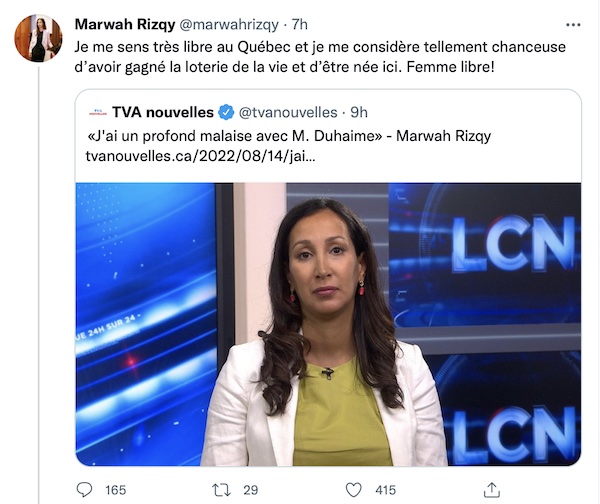Click the quoted tweet text about M. Duhaime

click(289, 136)
